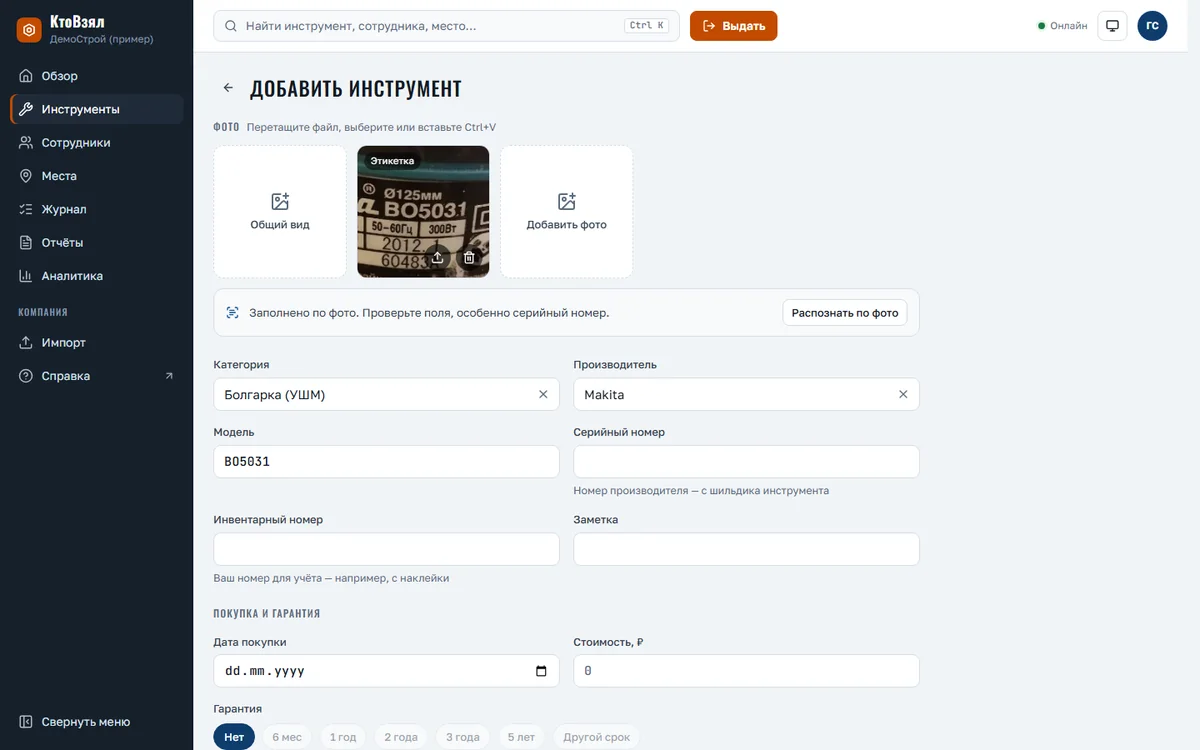Open the Категория combo box
Image resolution: width=1200 pixels, height=750 pixels.
tap(386, 395)
